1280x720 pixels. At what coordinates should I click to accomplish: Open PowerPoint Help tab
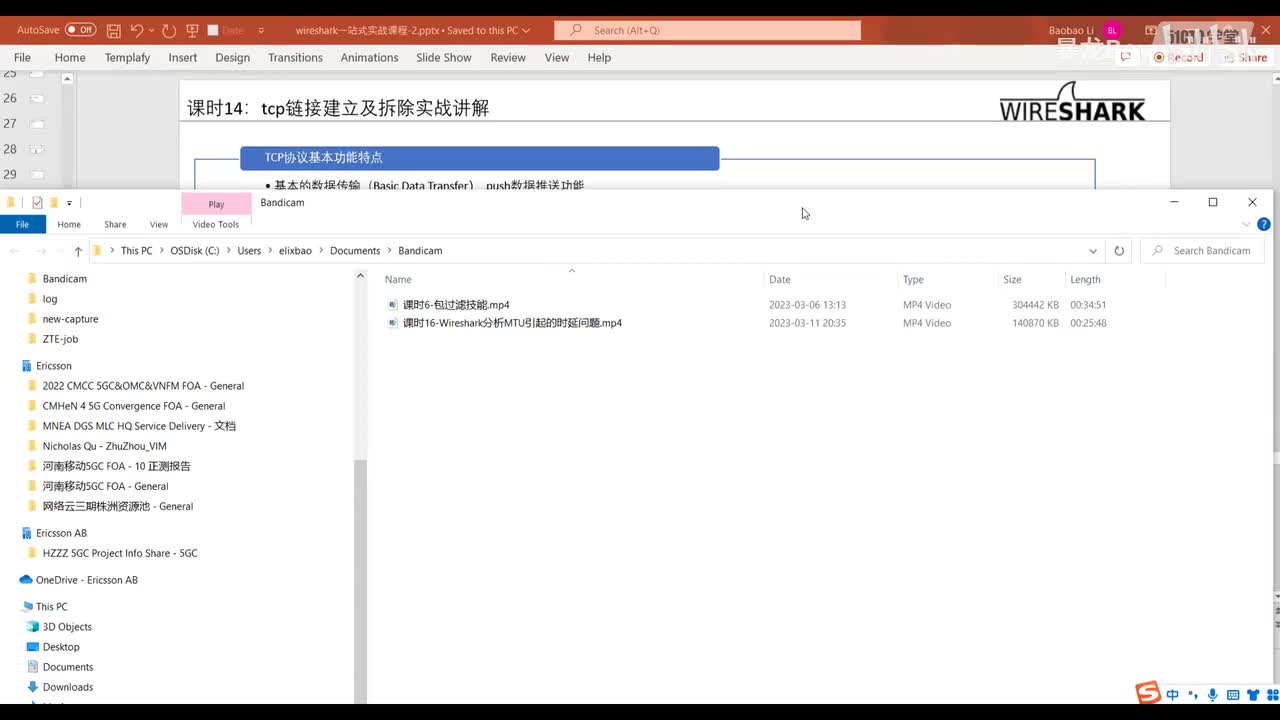(x=599, y=58)
